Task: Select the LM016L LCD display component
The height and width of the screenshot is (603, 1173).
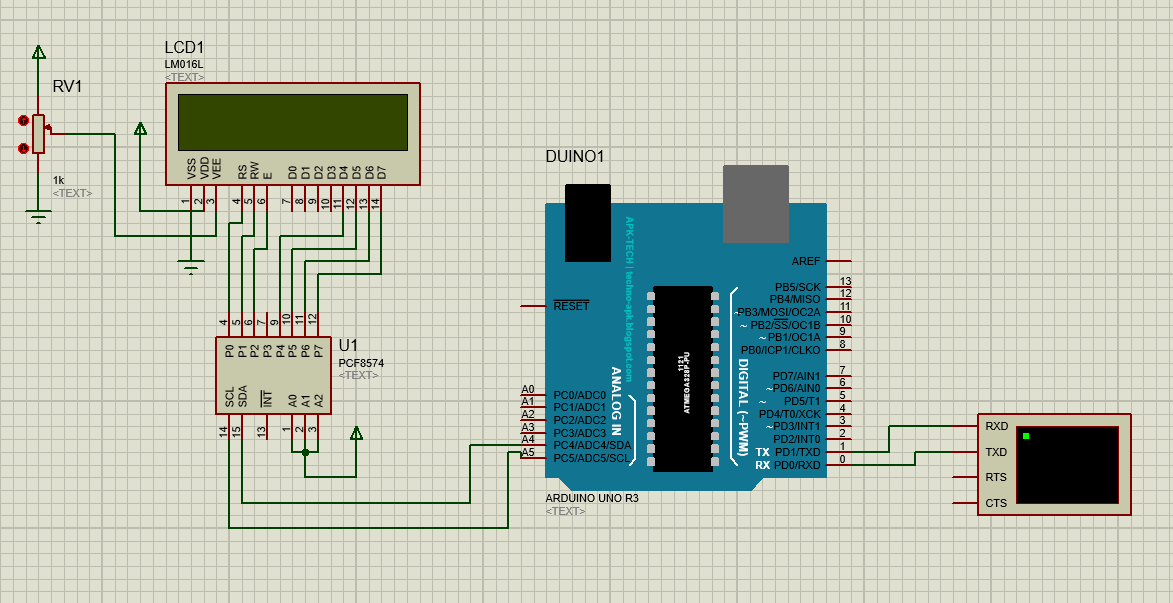Action: [293, 135]
